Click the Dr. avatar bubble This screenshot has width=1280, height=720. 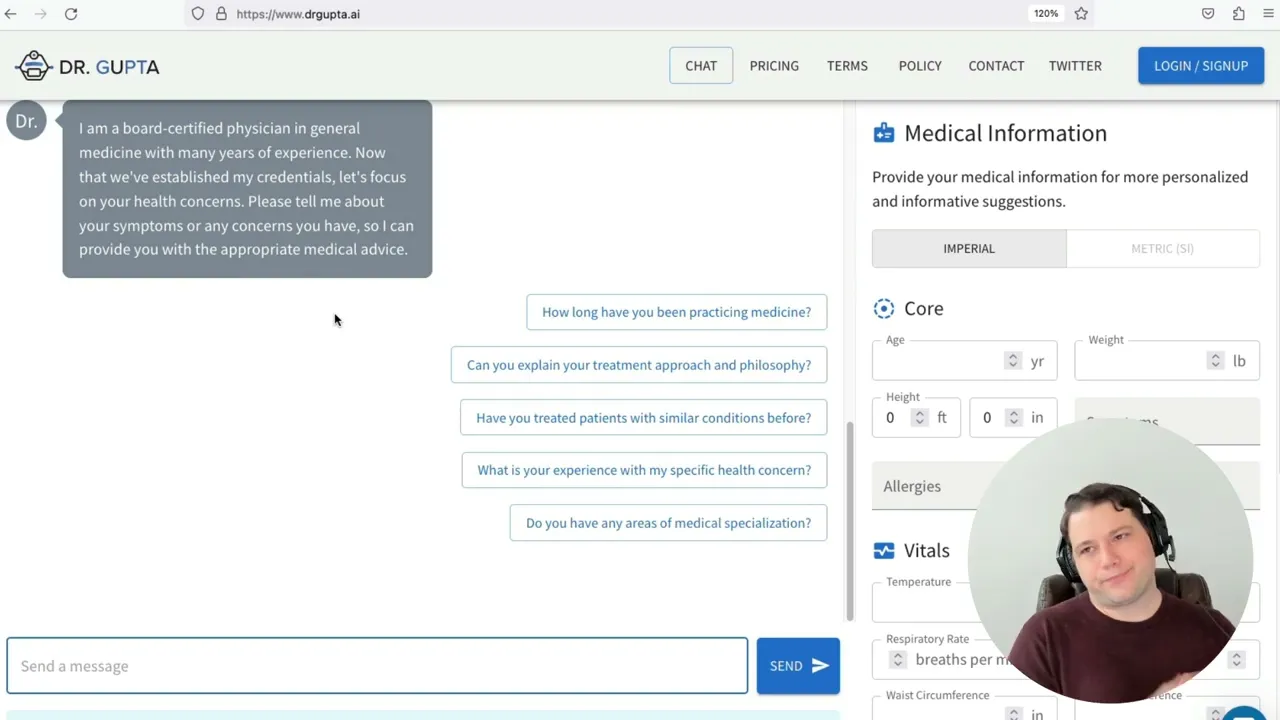click(26, 121)
